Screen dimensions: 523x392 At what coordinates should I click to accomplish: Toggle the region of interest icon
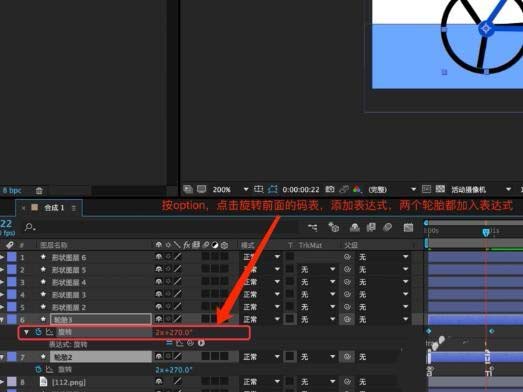426,189
